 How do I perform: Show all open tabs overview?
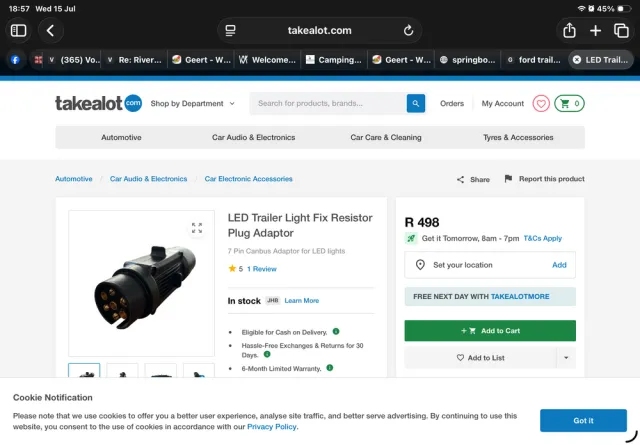click(x=621, y=31)
